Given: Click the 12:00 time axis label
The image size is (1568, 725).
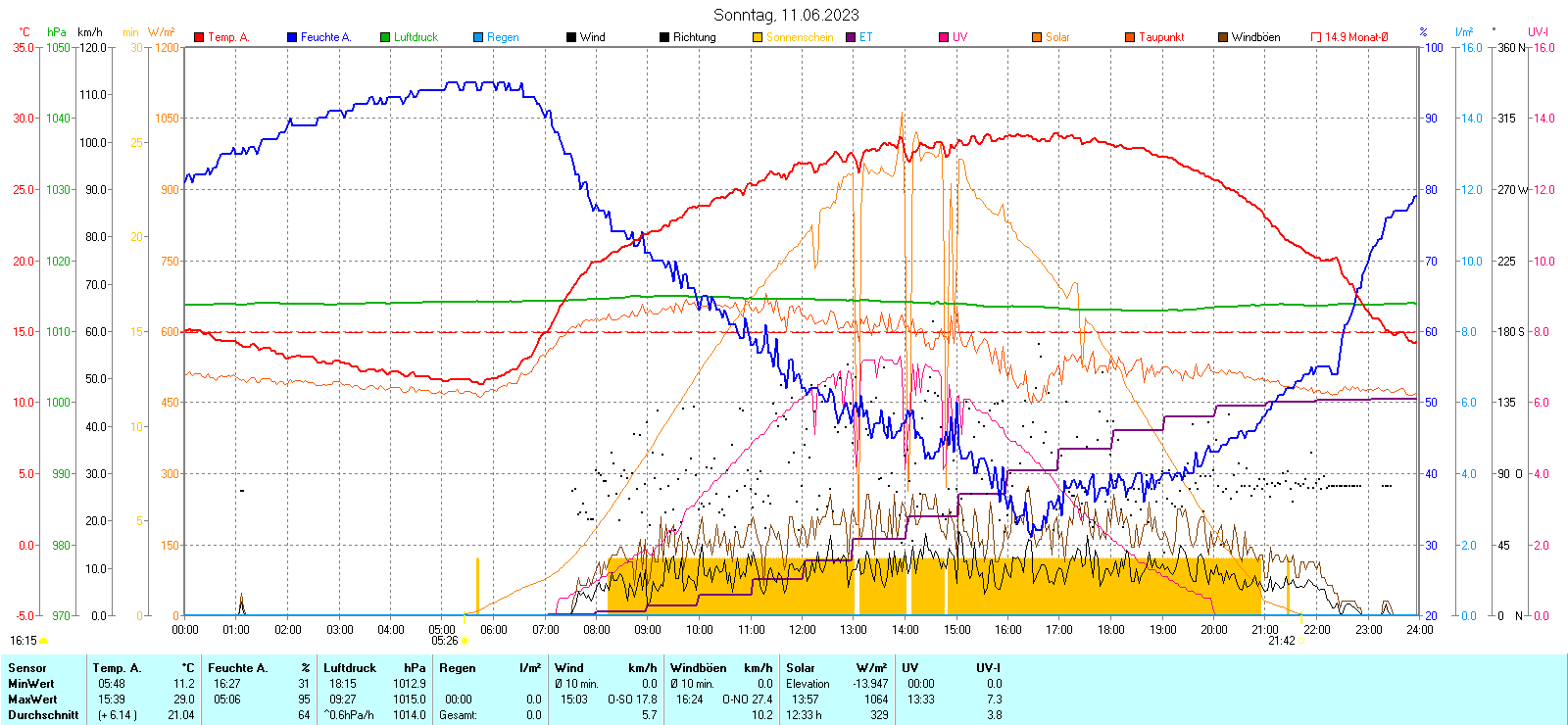Looking at the screenshot, I should click(x=802, y=630).
